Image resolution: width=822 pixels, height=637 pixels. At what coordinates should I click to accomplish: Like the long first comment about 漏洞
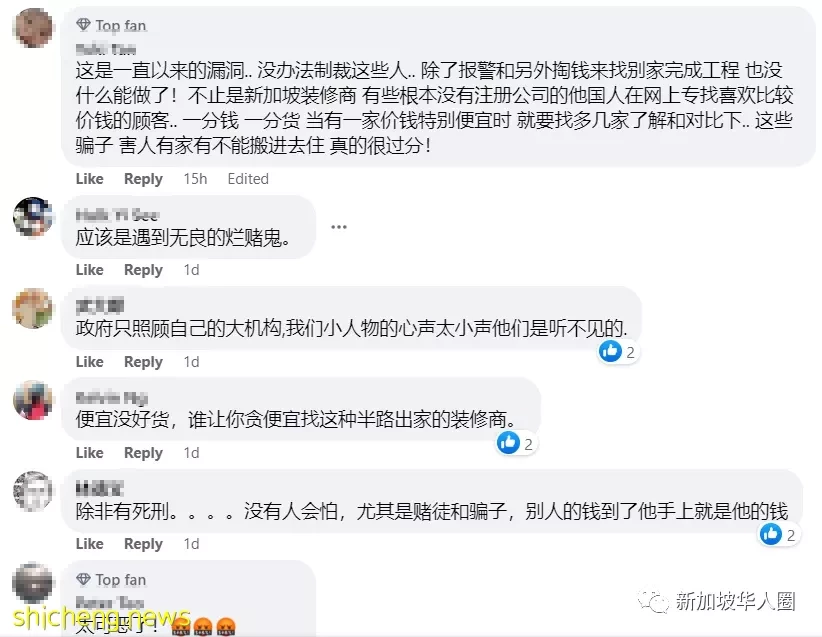[x=90, y=179]
